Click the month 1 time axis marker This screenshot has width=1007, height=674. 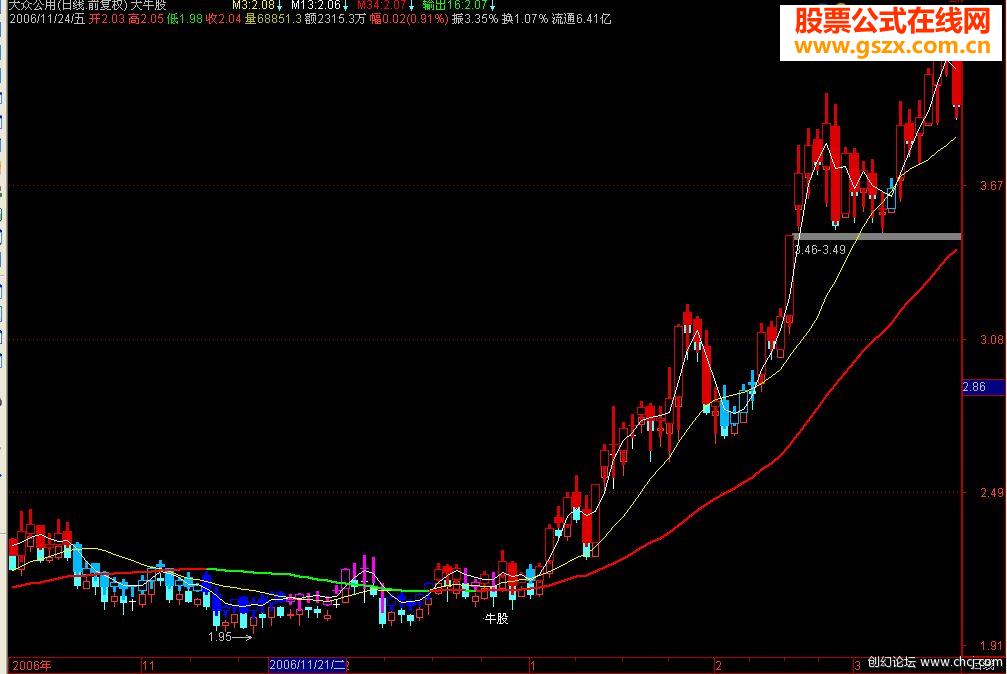tap(532, 665)
